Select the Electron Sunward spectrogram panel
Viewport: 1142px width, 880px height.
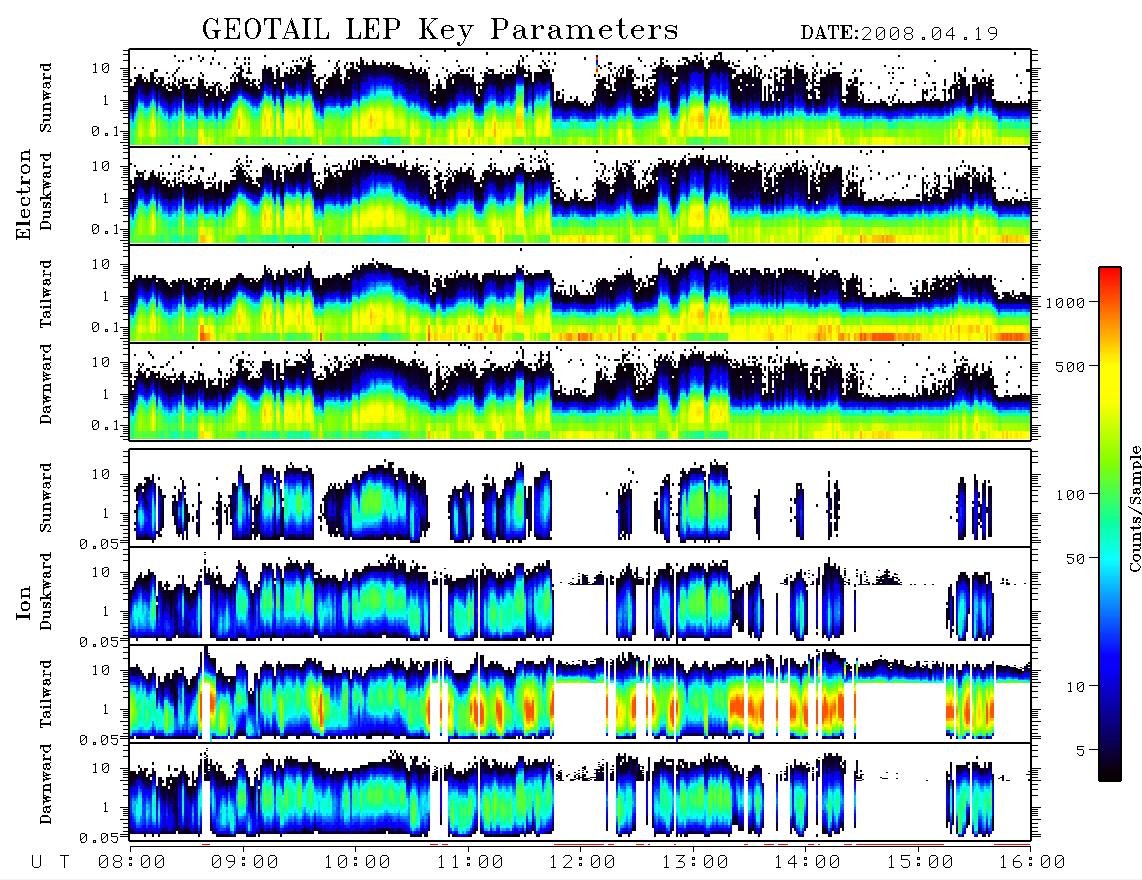pos(580,97)
